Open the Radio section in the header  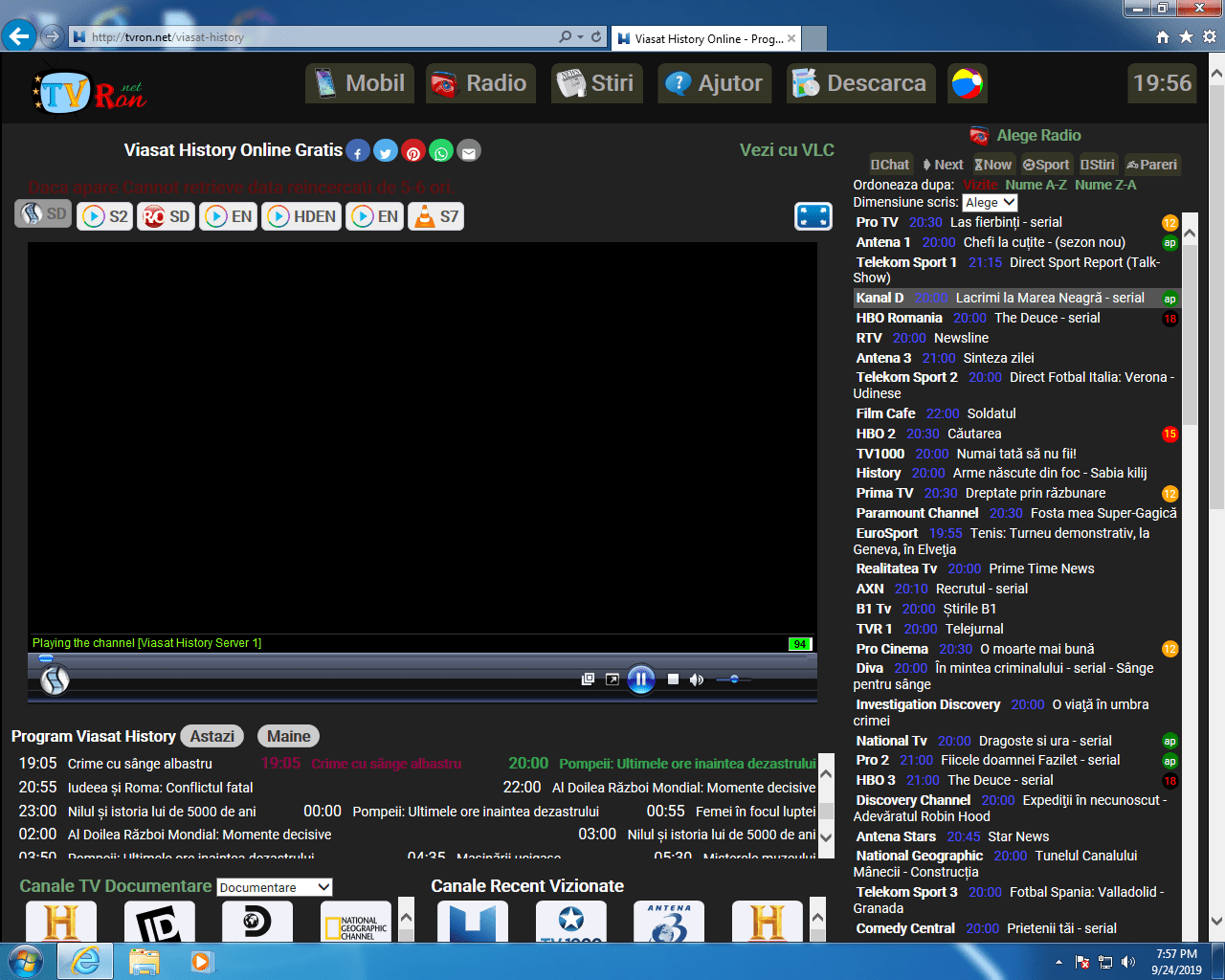(479, 83)
